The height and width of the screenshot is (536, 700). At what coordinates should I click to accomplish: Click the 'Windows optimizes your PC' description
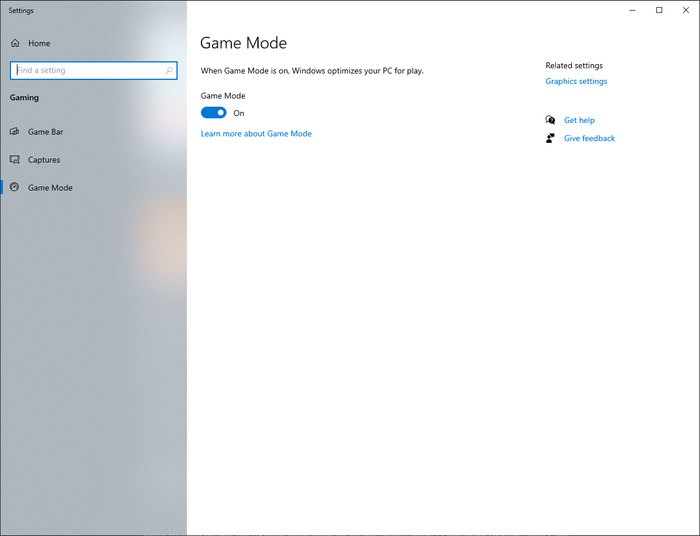coord(312,71)
